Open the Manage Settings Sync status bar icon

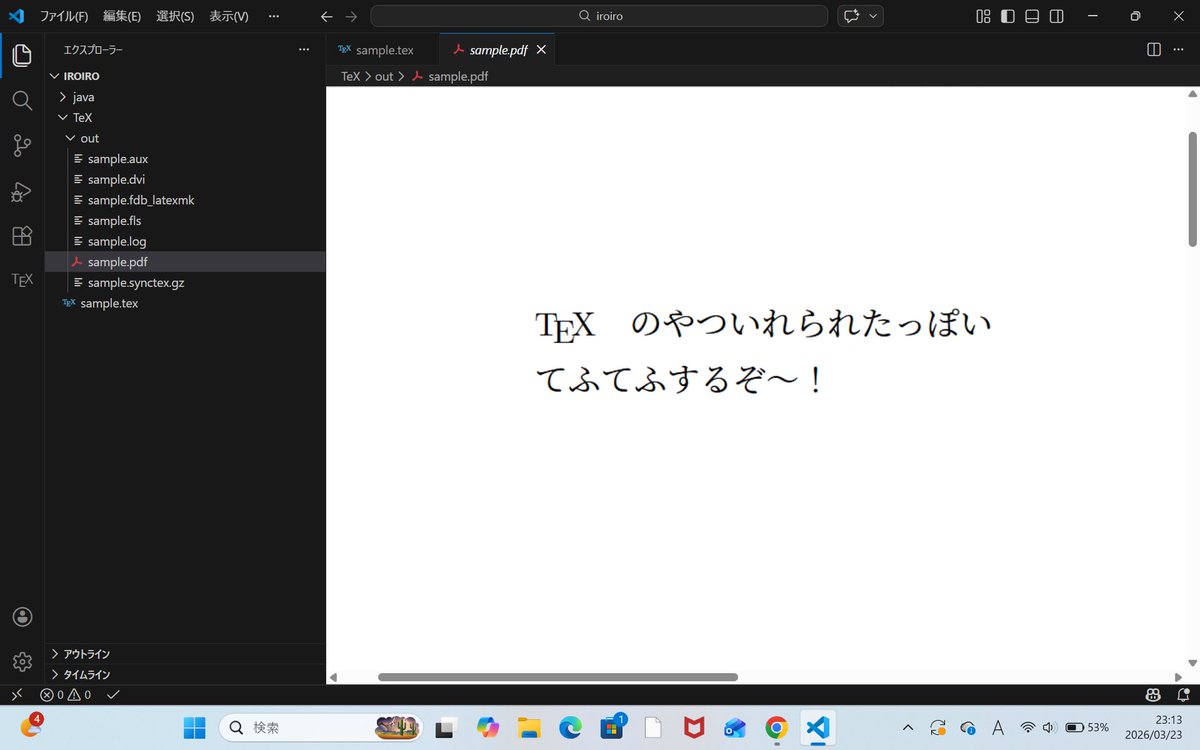coord(1152,694)
